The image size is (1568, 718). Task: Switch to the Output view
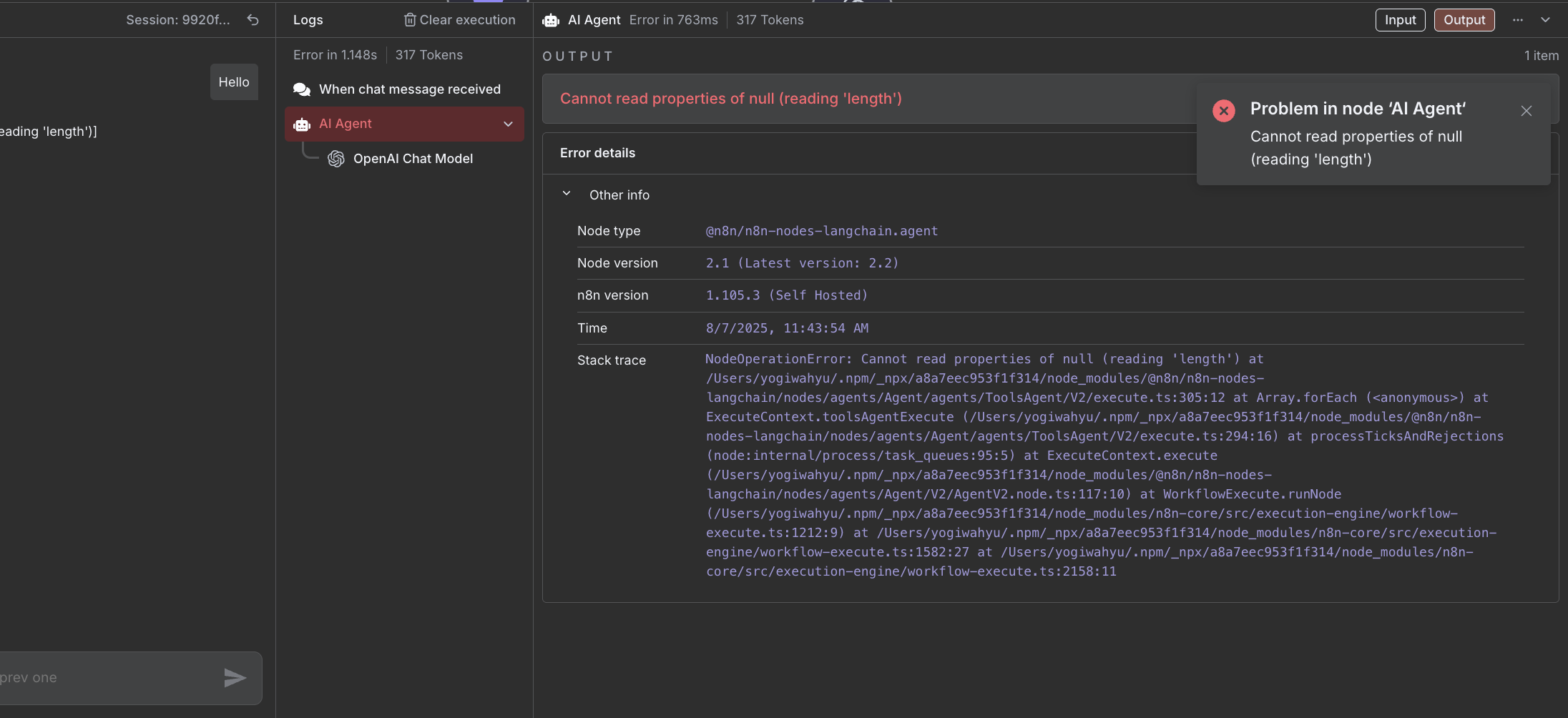1464,20
